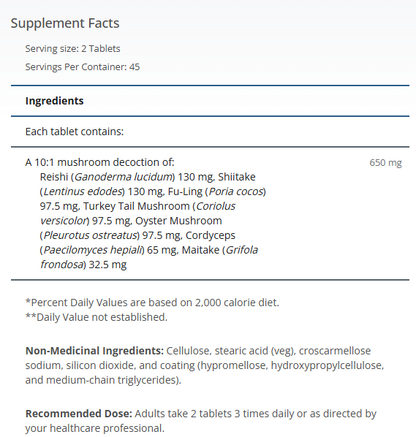
Task: Click Servings Per Container: 45 line
Action: point(82,67)
